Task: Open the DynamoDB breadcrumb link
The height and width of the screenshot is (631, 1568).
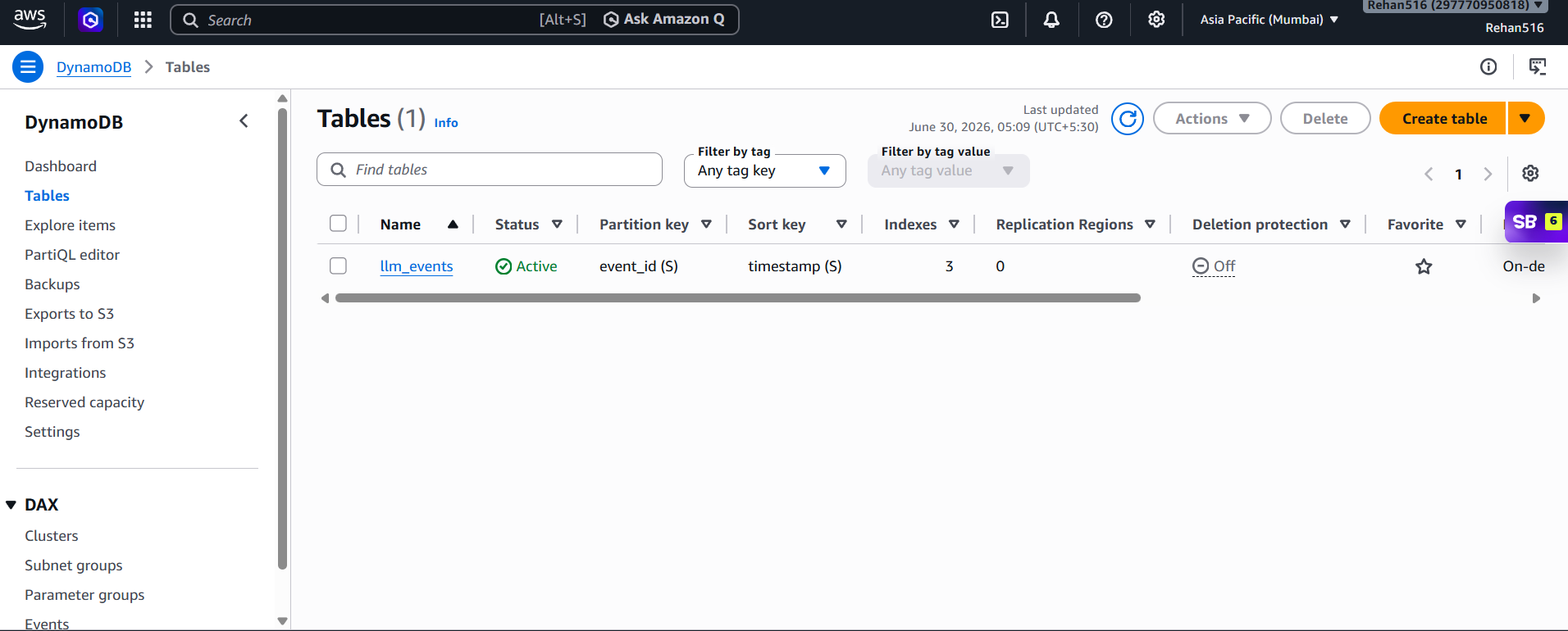Action: coord(93,67)
